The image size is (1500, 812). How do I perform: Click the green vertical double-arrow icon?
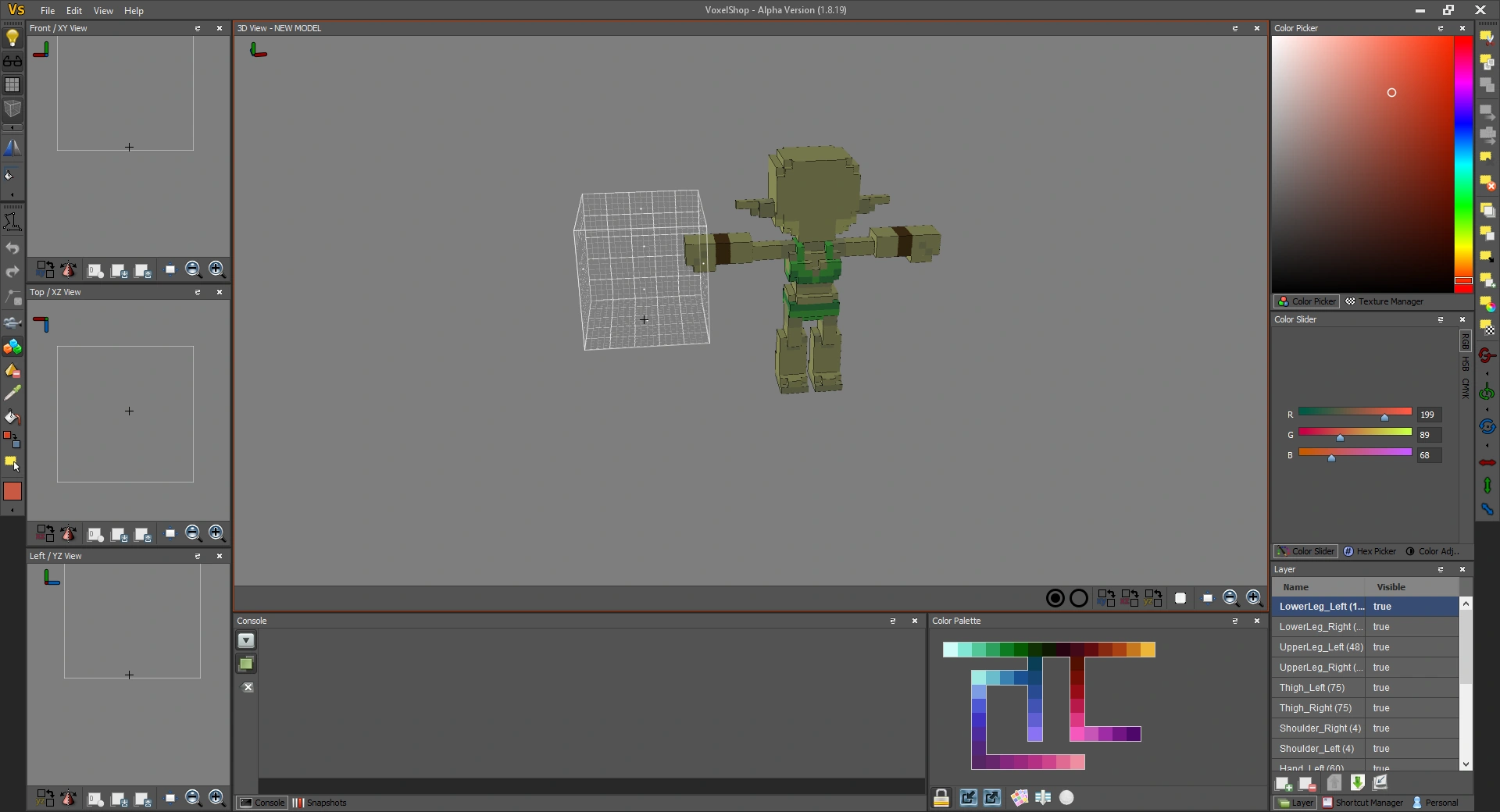pos(1487,486)
